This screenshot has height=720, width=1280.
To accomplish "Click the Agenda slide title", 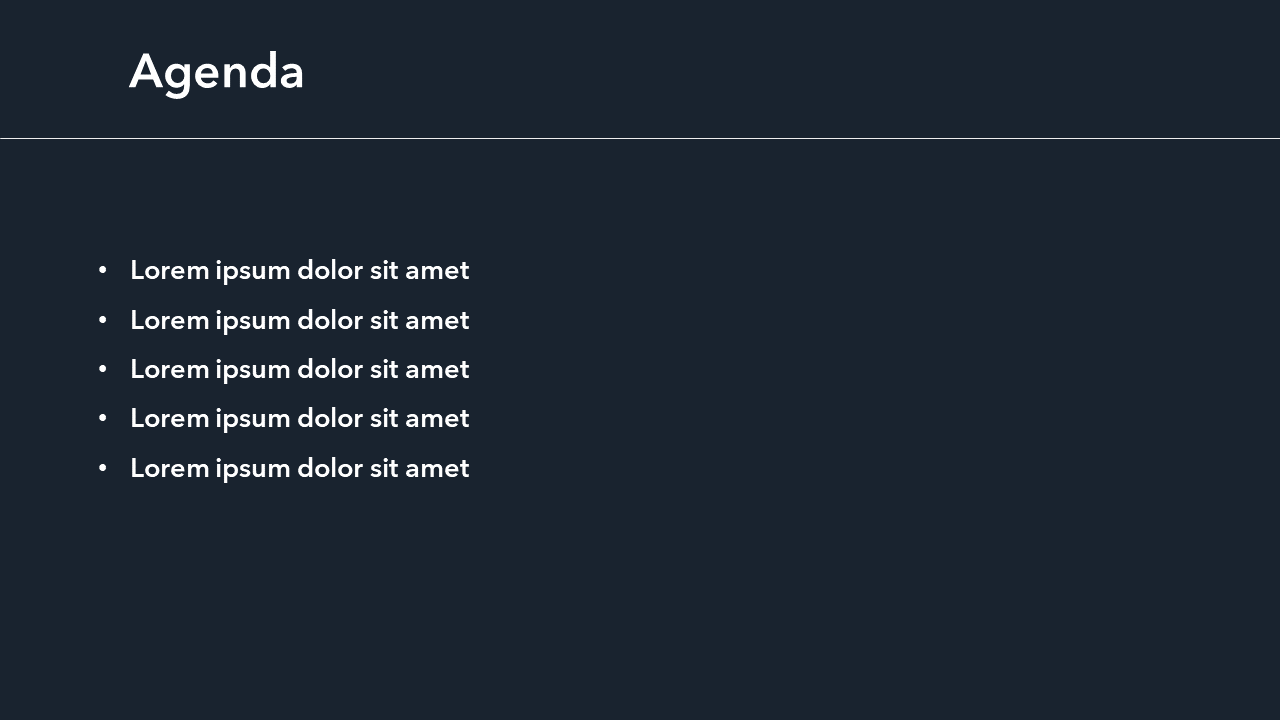I will [x=216, y=72].
